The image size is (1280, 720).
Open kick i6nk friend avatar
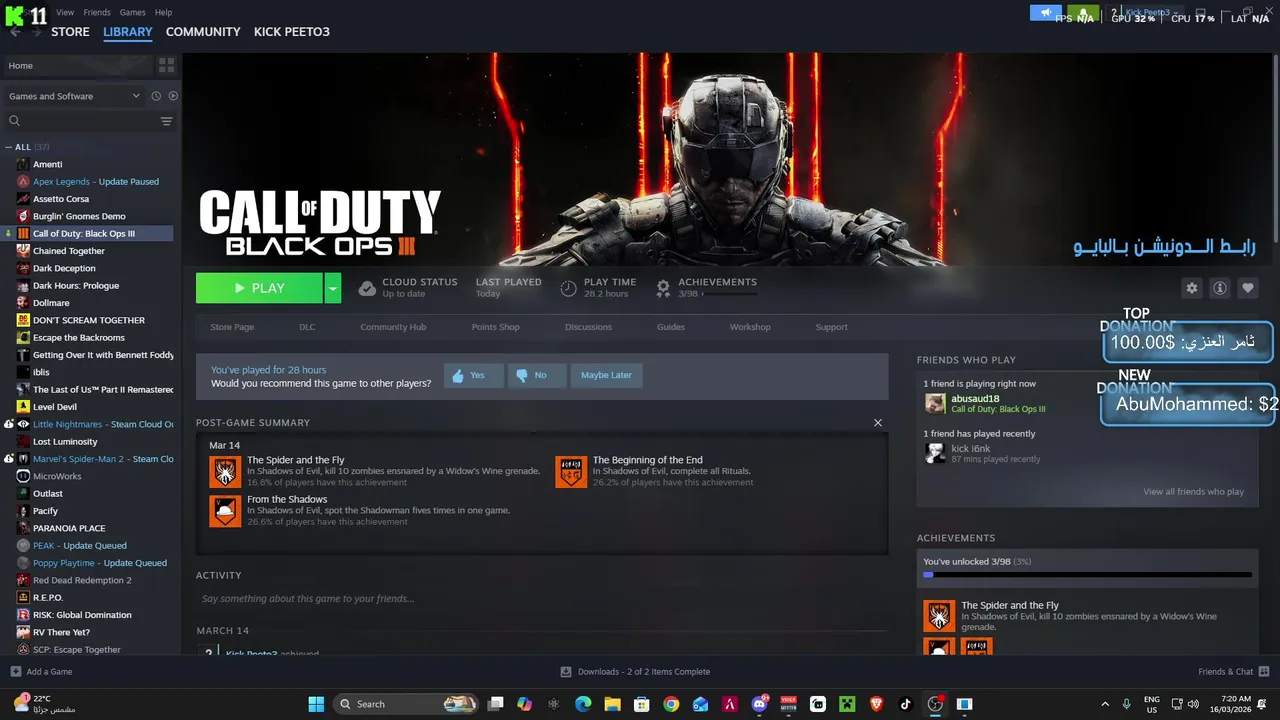[935, 453]
